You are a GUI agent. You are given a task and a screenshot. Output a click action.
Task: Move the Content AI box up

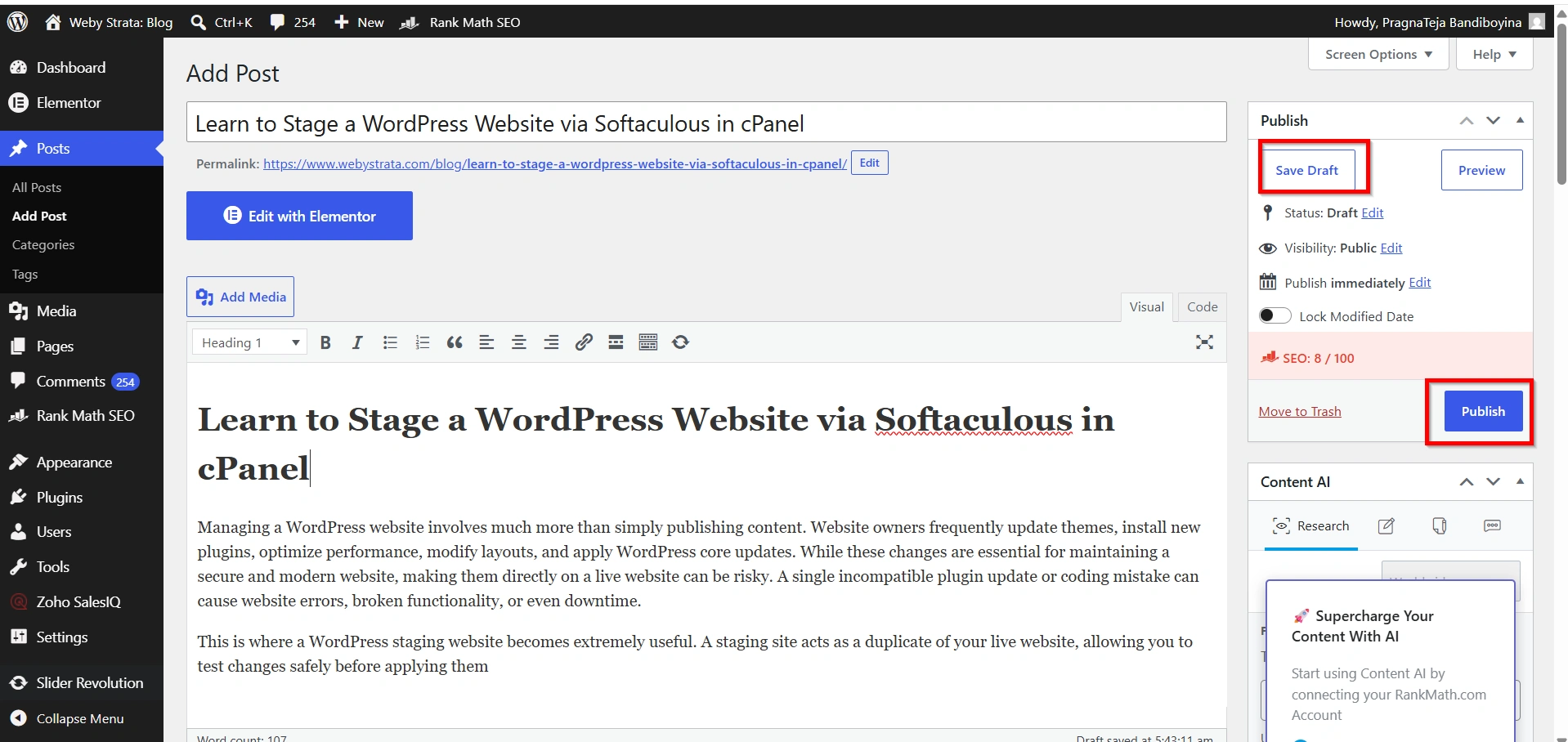coord(1467,482)
